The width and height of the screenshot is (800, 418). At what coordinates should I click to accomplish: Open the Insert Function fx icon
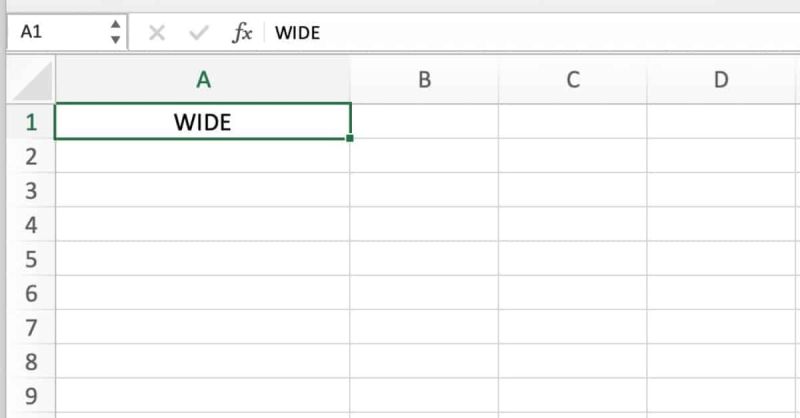pyautogui.click(x=242, y=33)
